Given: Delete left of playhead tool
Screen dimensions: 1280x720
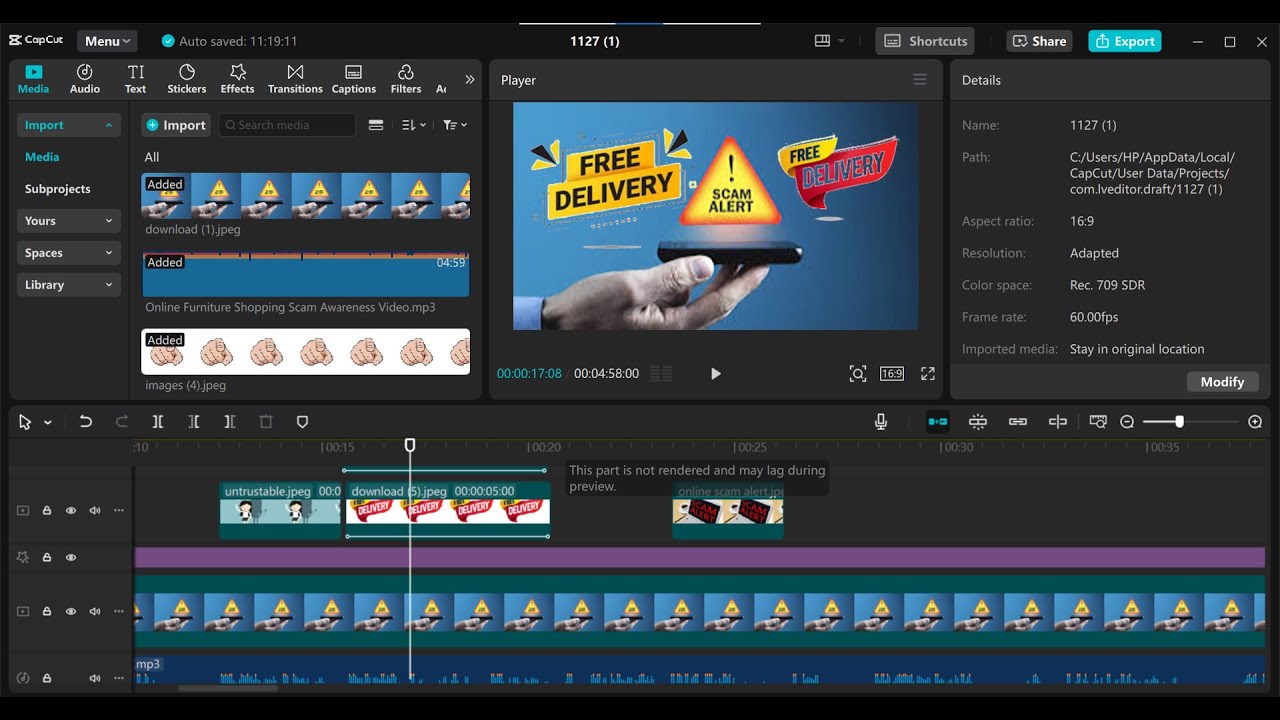Looking at the screenshot, I should (x=194, y=422).
